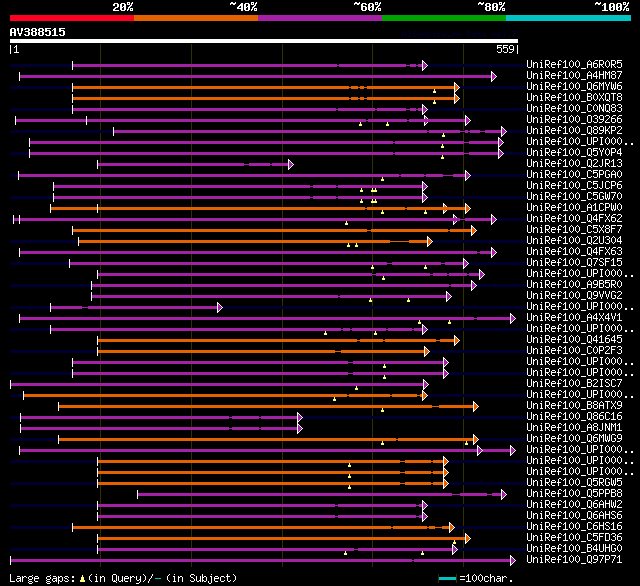Click the UniRef100_A1CPW0 label

pos(574,208)
